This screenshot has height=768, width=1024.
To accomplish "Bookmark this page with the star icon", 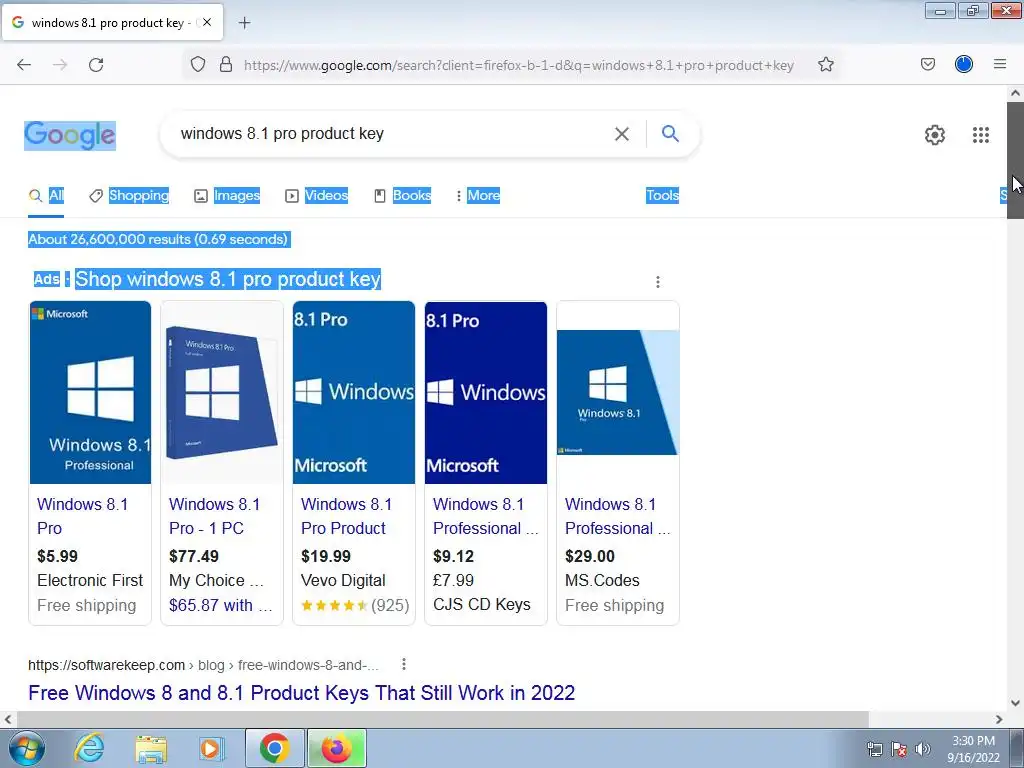I will point(825,64).
